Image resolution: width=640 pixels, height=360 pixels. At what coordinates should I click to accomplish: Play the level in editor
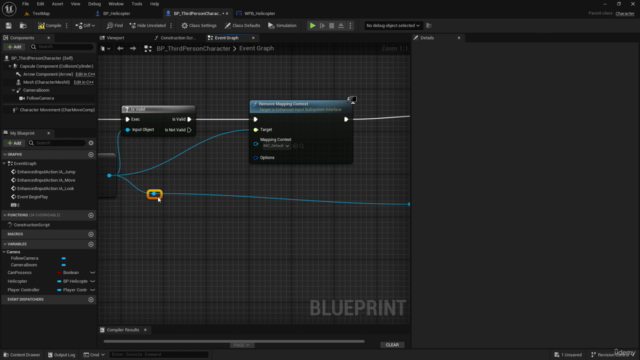point(312,25)
